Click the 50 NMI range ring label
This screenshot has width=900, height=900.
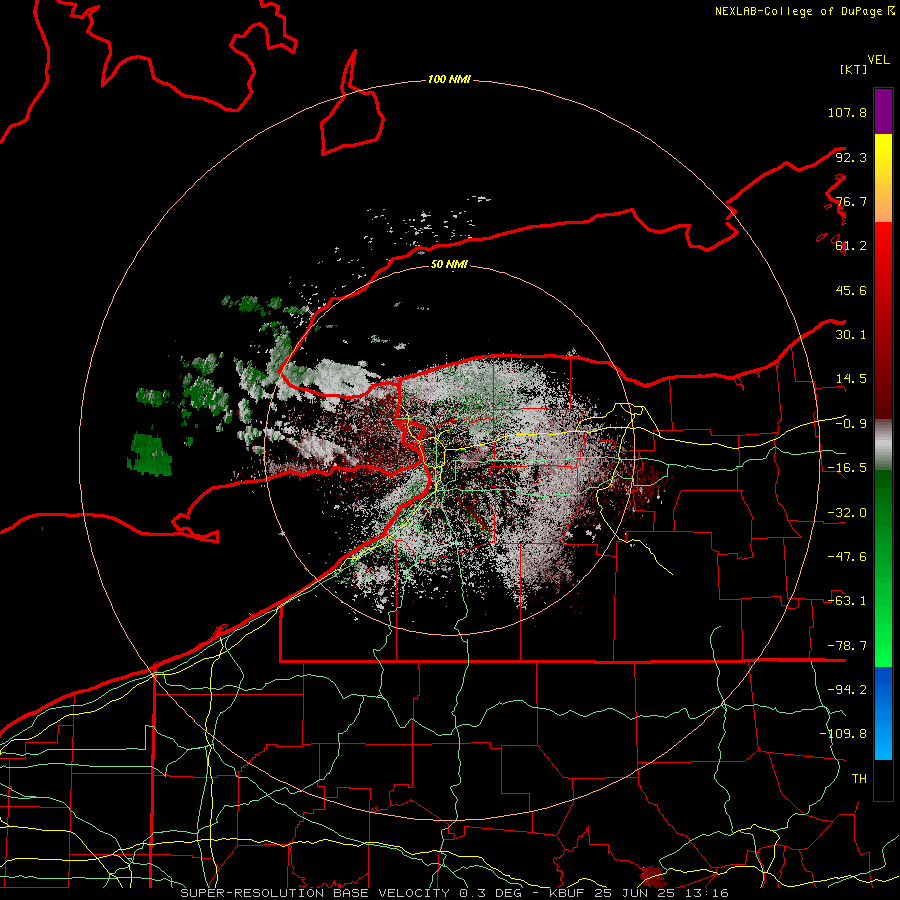point(449,265)
